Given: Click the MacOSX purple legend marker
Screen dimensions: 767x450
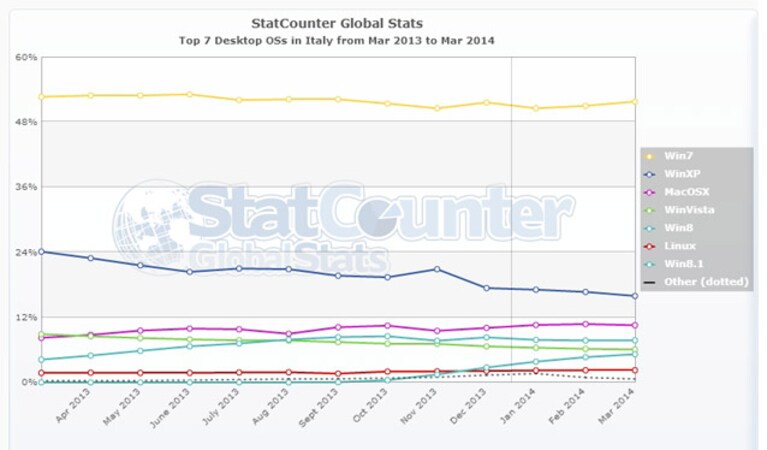Looking at the screenshot, I should 650,193.
